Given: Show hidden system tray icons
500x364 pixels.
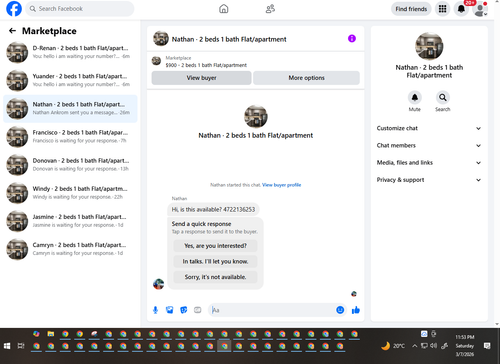Looking at the screenshot, I should pyautogui.click(x=414, y=346).
